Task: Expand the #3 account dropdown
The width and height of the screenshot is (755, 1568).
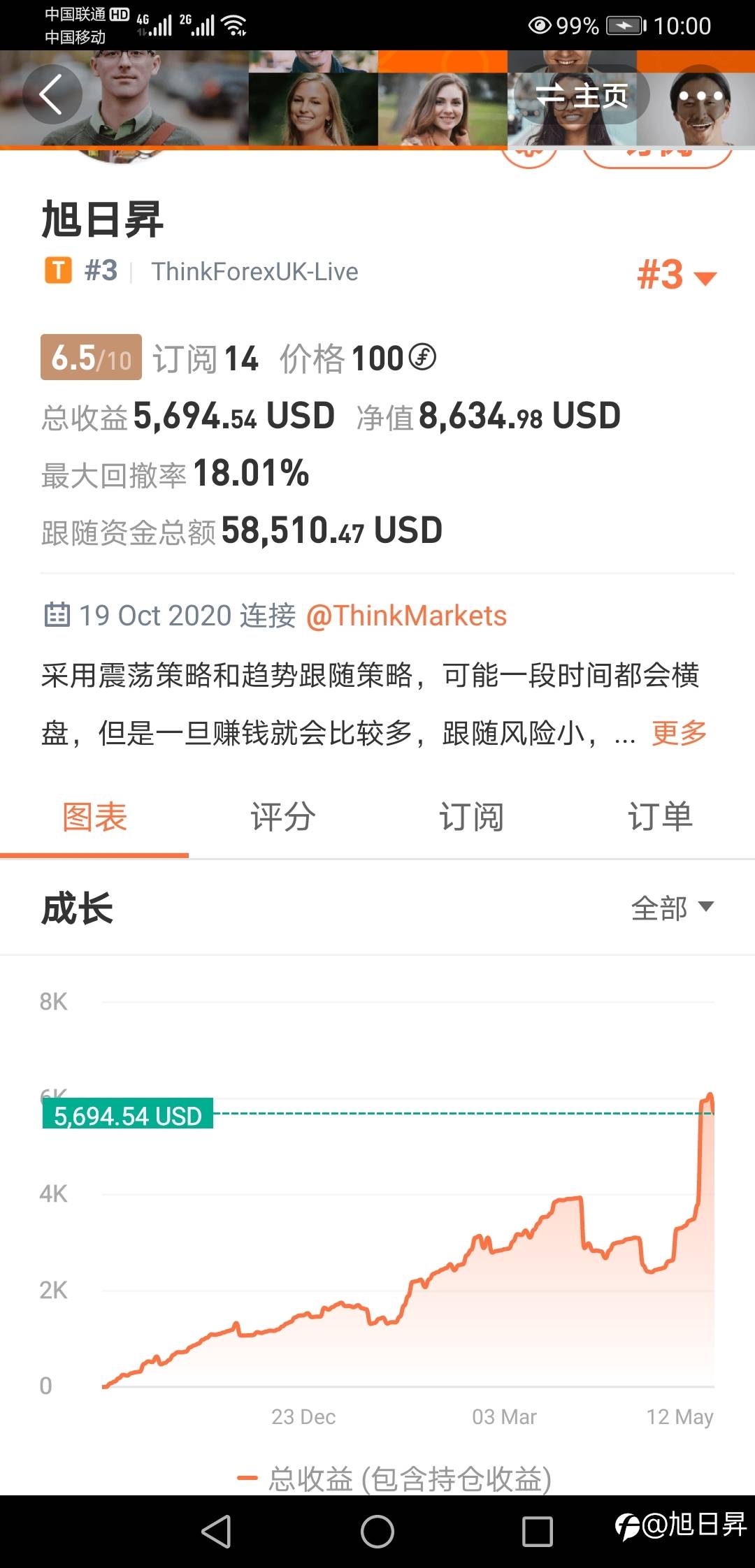Action: click(x=676, y=275)
